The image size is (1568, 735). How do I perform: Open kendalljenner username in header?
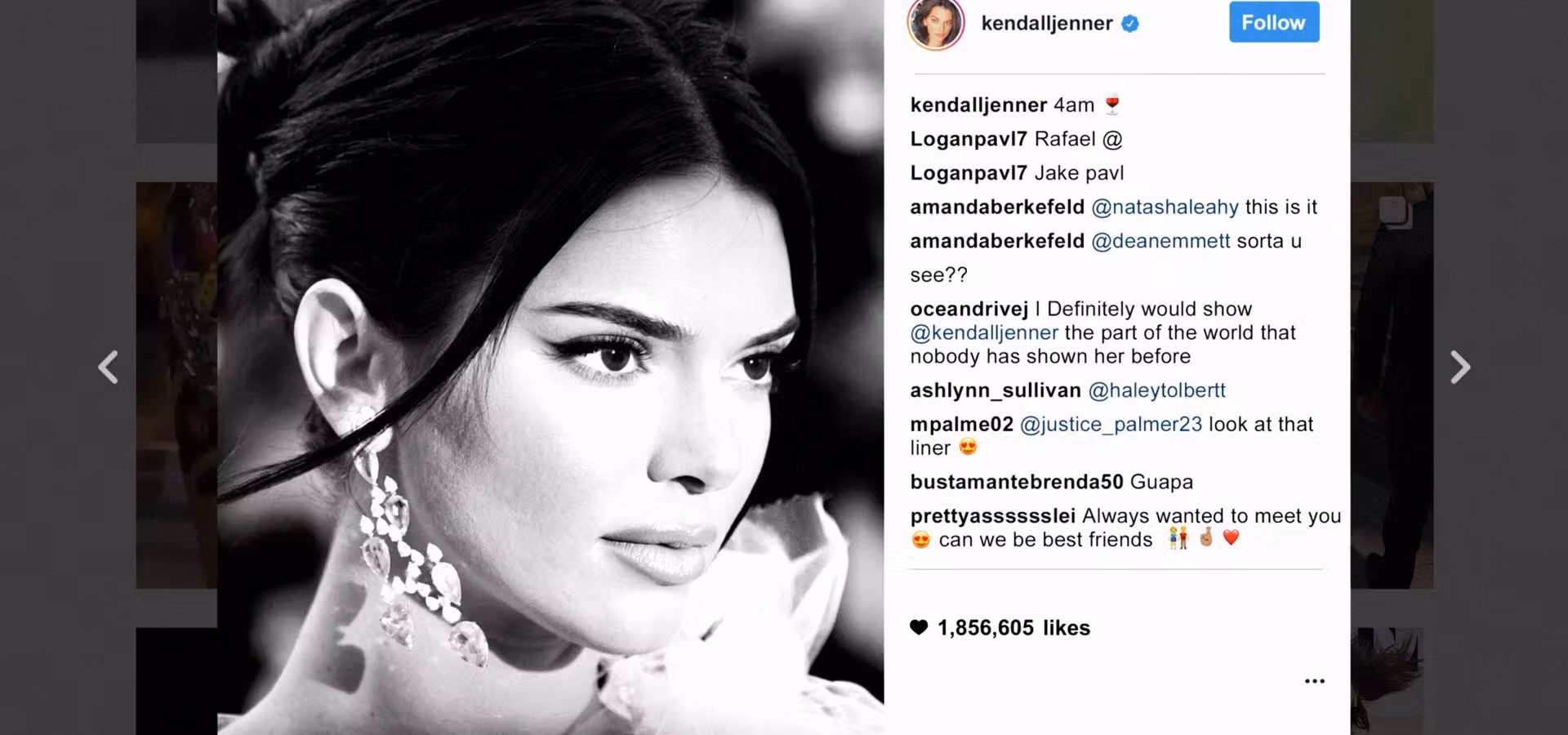click(x=1046, y=24)
